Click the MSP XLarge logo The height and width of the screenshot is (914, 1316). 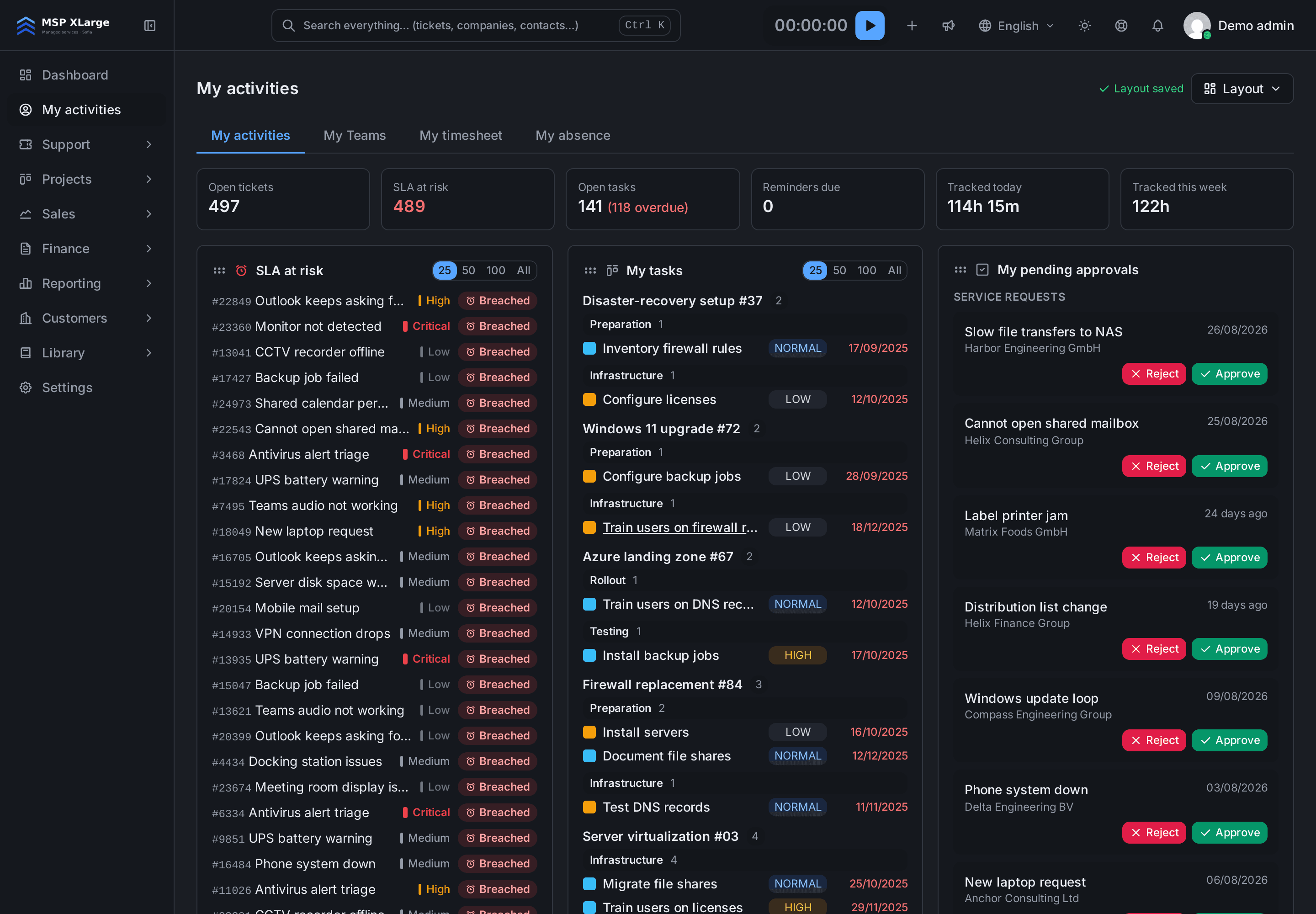[x=63, y=25]
